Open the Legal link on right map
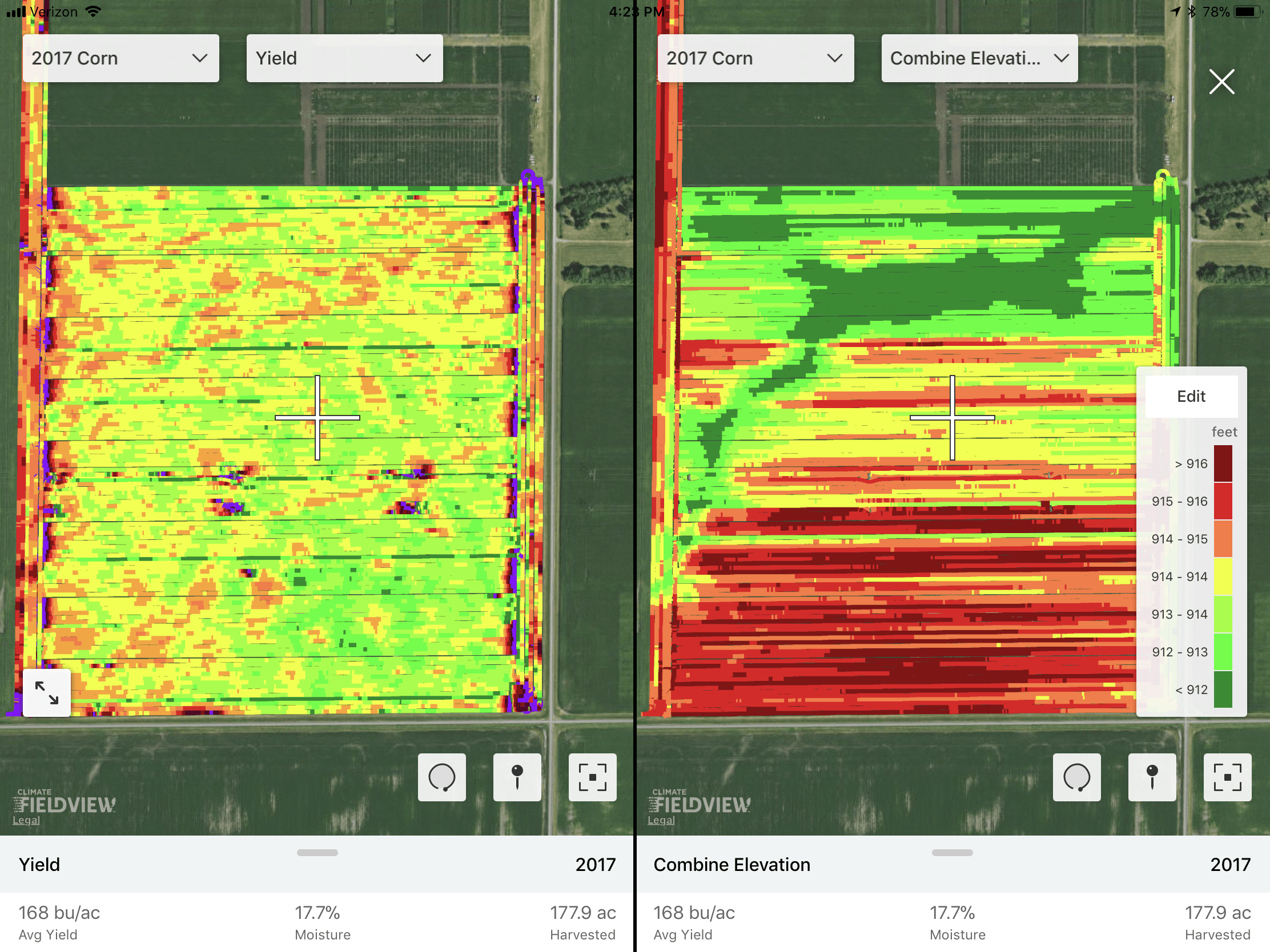The height and width of the screenshot is (952, 1270). click(661, 820)
